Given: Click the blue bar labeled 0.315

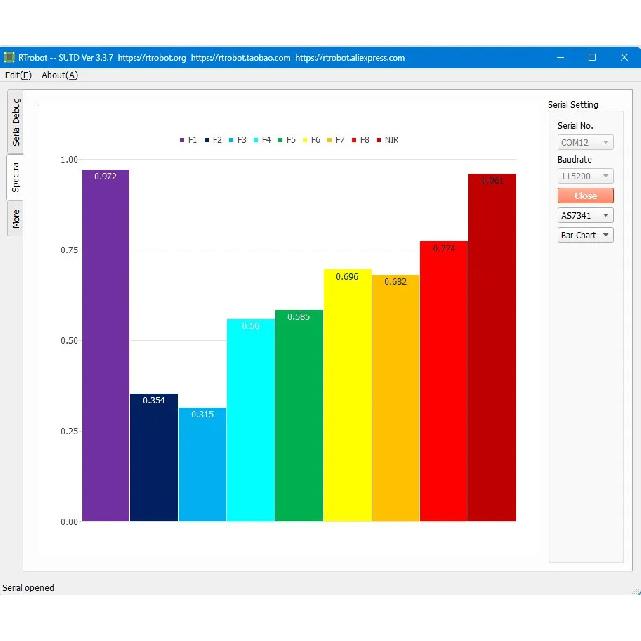Looking at the screenshot, I should click(202, 464).
